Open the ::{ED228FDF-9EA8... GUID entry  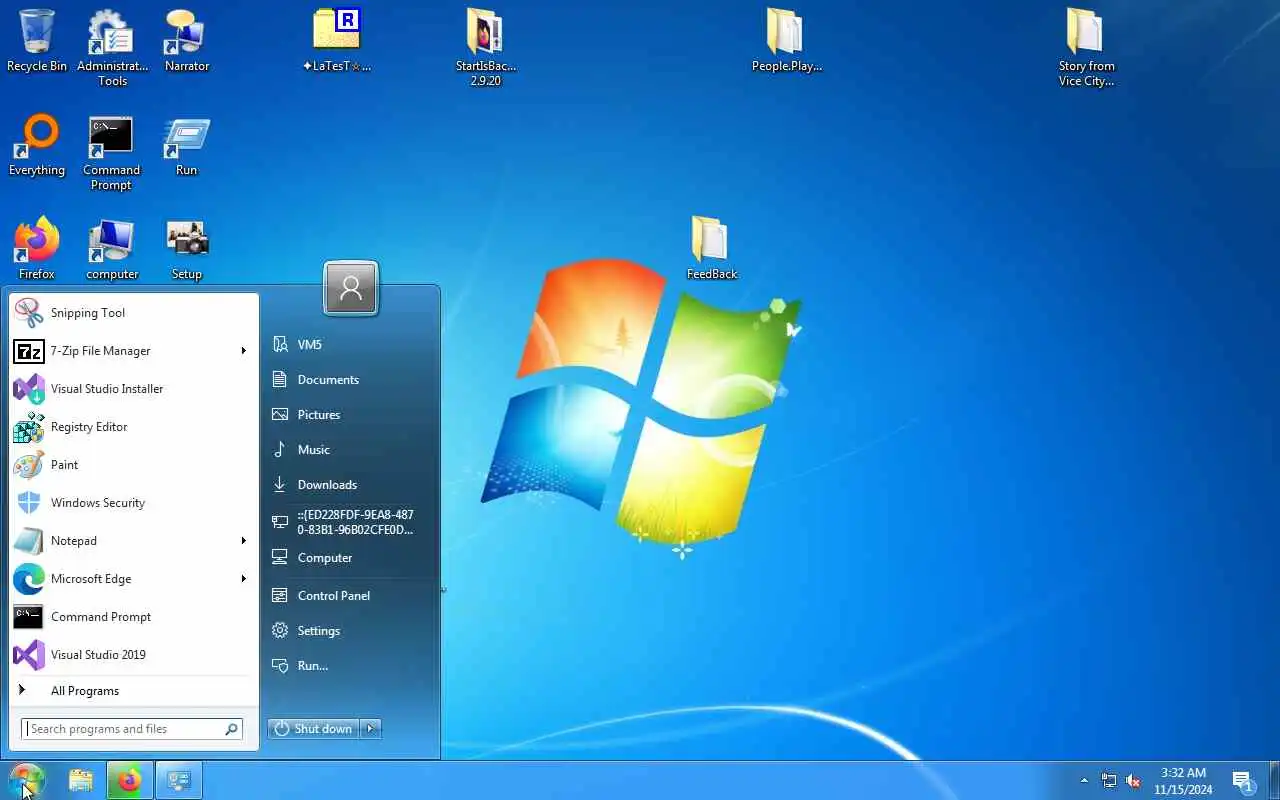point(351,522)
